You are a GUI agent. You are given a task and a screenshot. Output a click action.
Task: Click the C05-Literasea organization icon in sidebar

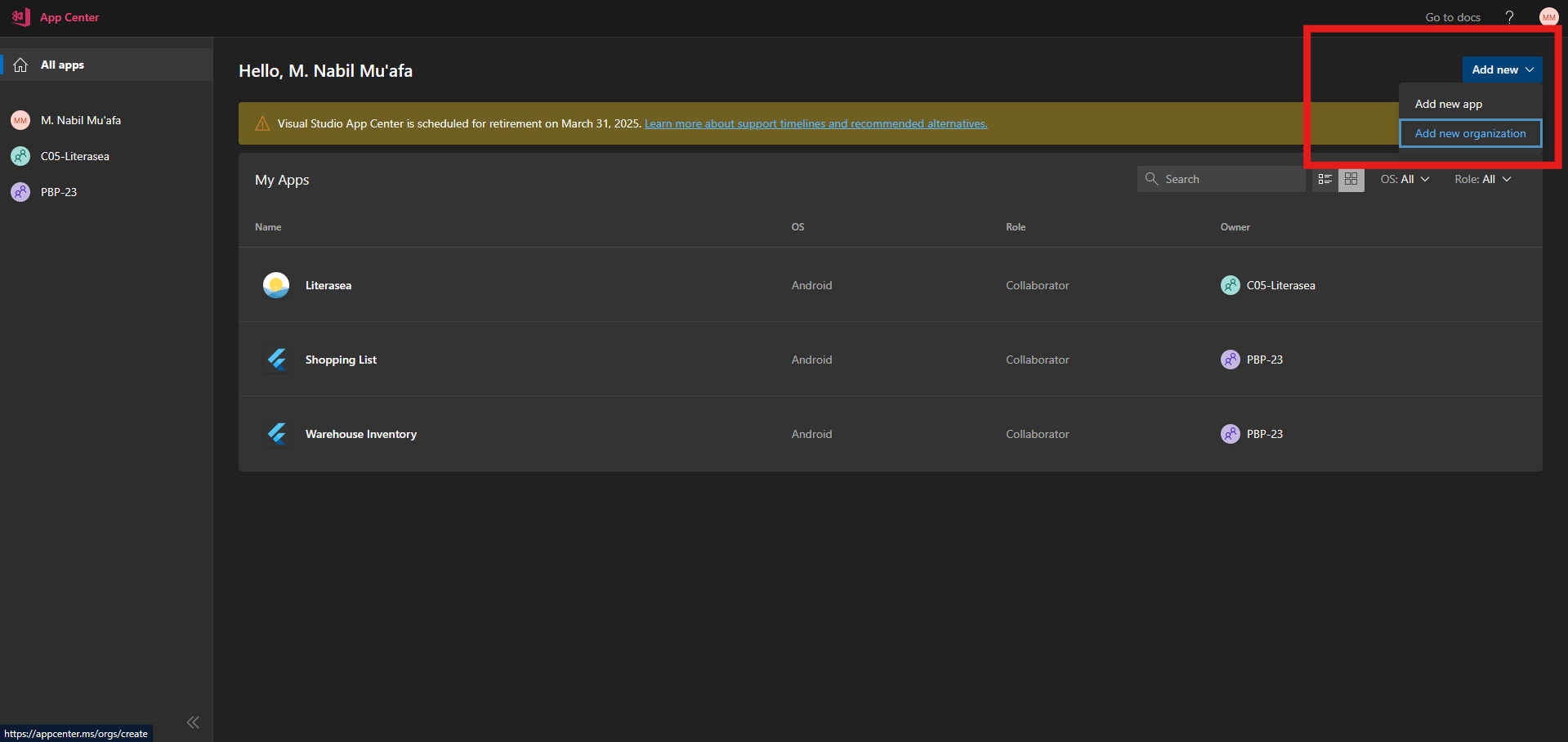(x=20, y=156)
